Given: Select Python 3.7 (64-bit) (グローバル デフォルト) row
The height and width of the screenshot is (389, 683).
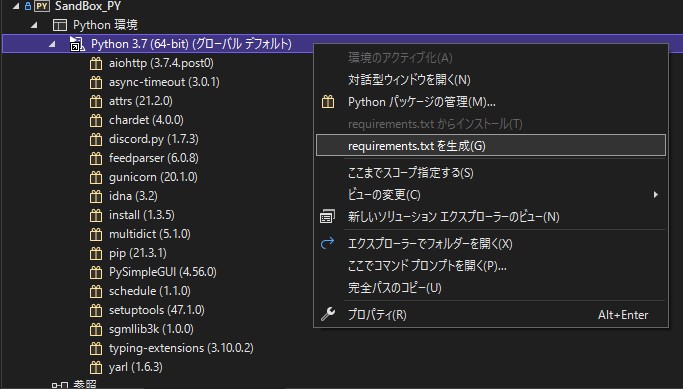Looking at the screenshot, I should coord(191,44).
